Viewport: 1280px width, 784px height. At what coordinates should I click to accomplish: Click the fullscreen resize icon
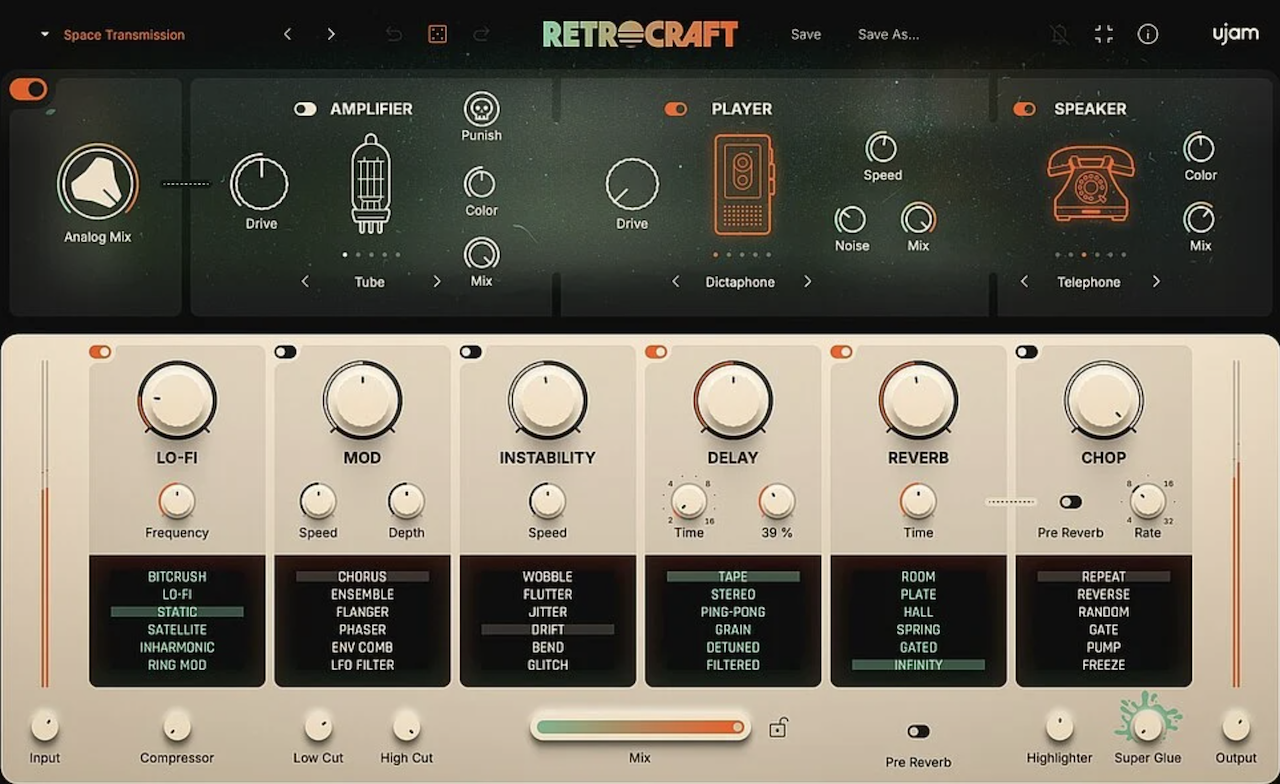pos(1104,34)
